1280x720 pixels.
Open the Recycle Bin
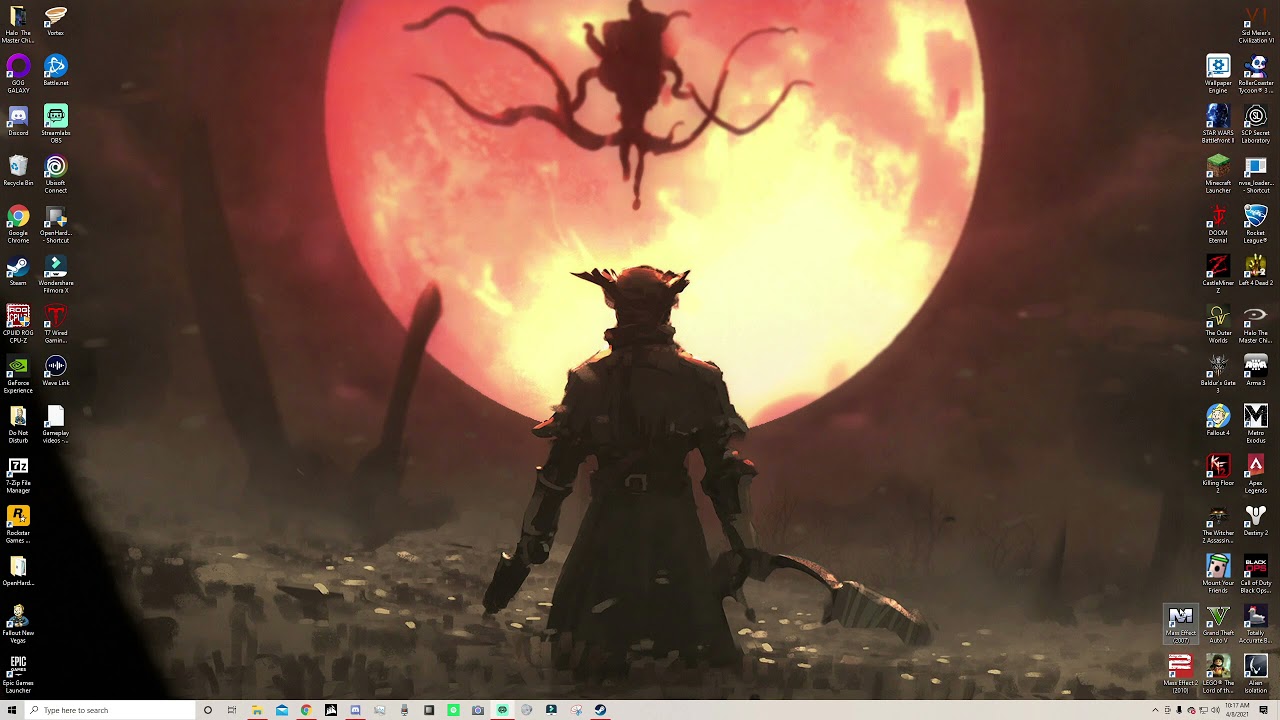click(18, 171)
